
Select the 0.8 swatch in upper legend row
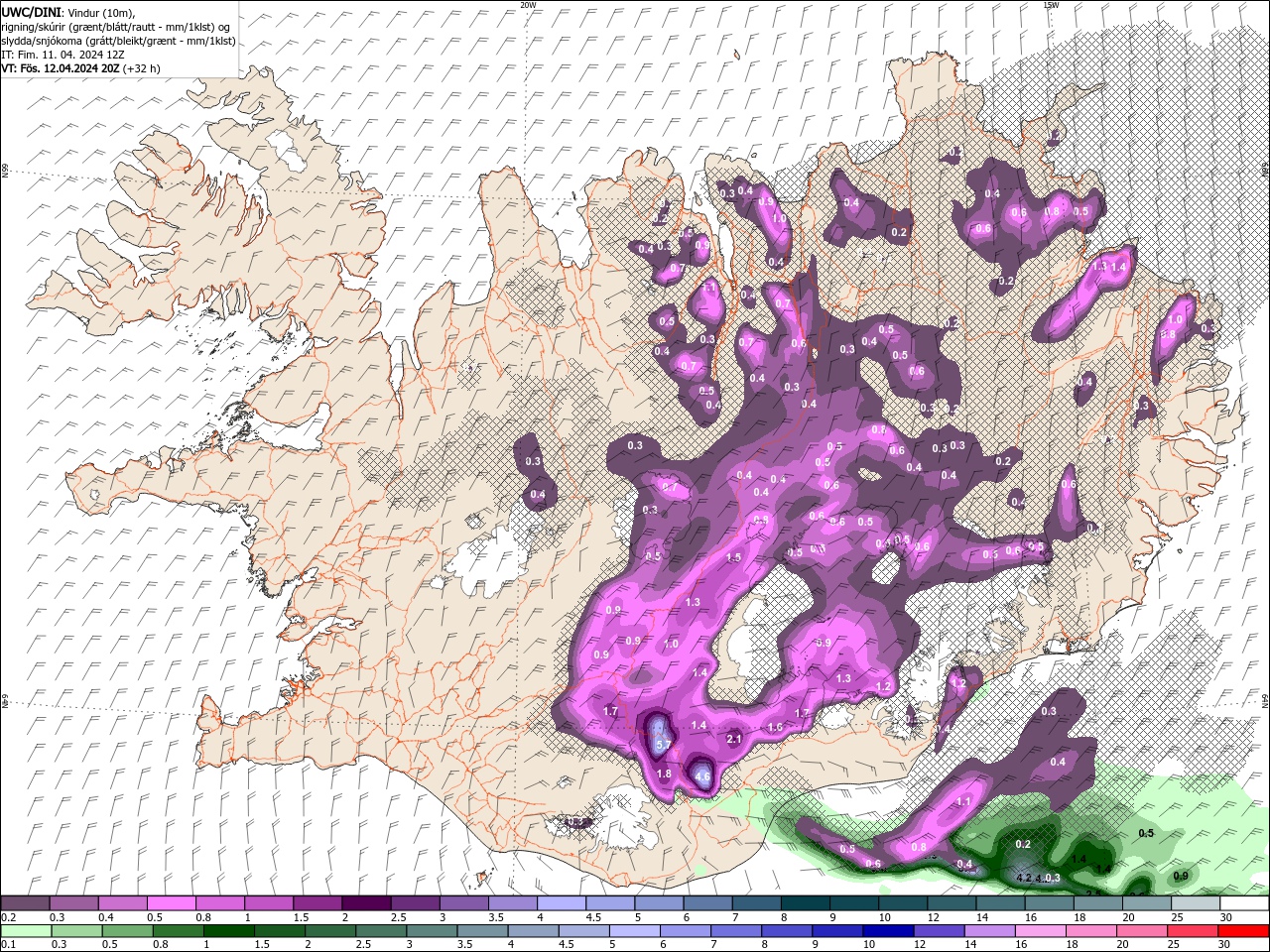tap(219, 903)
